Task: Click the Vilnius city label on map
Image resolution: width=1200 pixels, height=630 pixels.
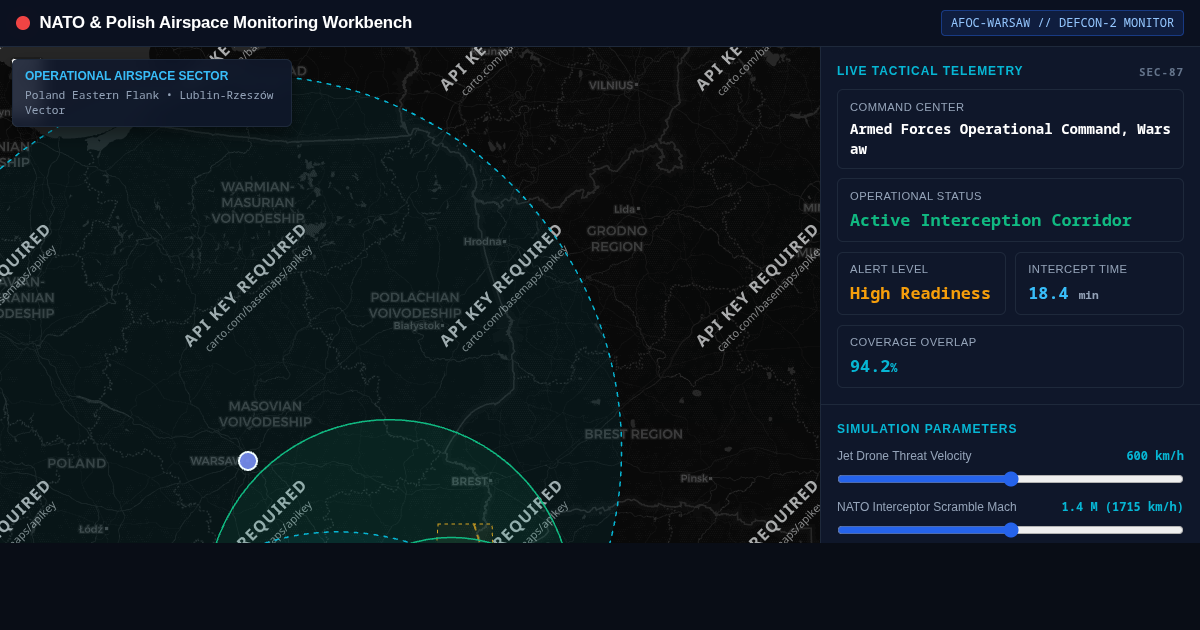Action: (x=613, y=85)
